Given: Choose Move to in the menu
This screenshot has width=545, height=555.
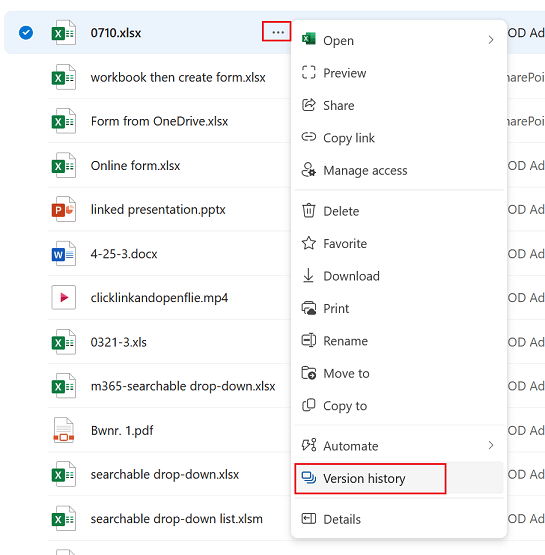Looking at the screenshot, I should 399,373.
